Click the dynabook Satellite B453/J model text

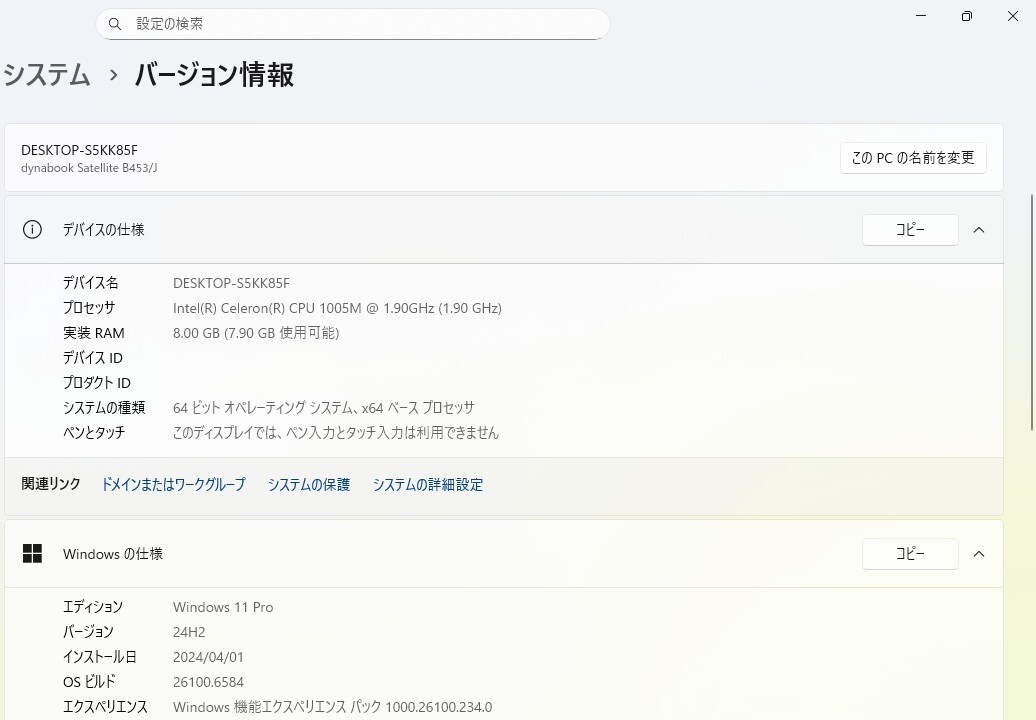[89, 168]
